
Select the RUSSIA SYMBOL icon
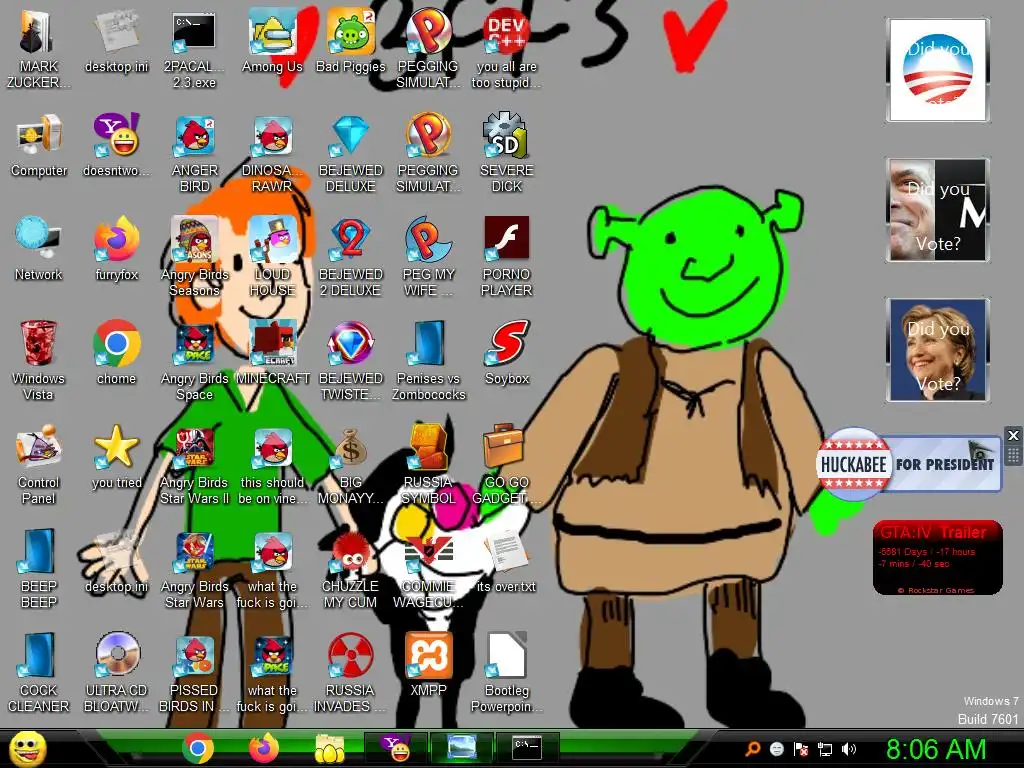[x=428, y=466]
